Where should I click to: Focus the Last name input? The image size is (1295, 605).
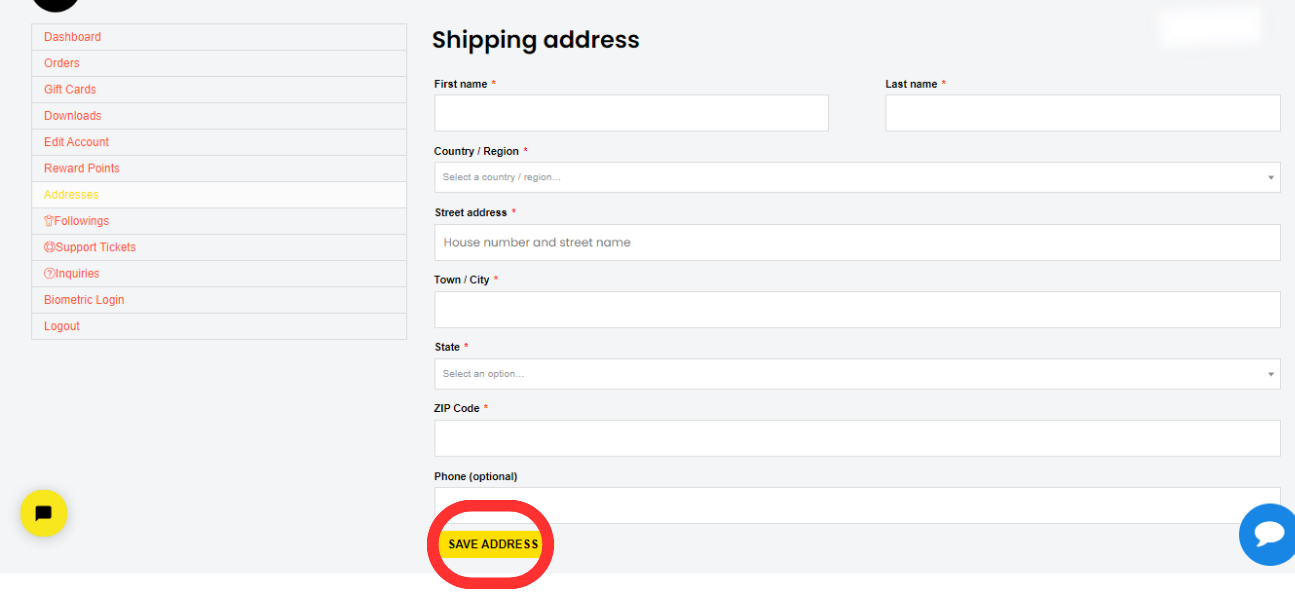coord(1082,113)
